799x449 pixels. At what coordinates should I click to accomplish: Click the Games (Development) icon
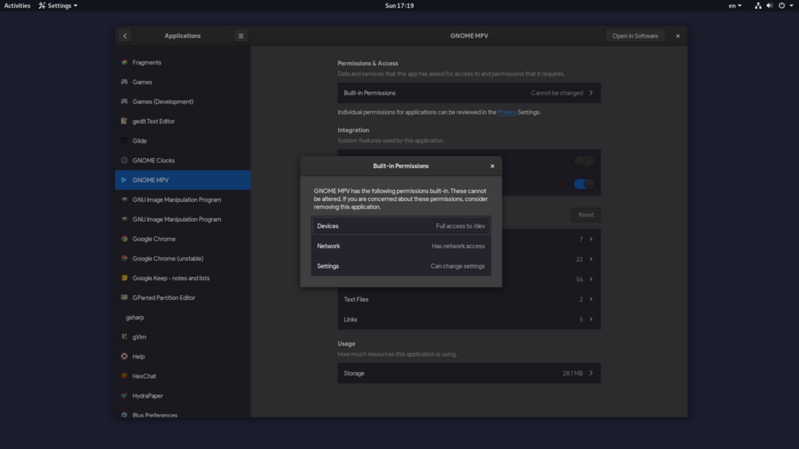tap(124, 101)
